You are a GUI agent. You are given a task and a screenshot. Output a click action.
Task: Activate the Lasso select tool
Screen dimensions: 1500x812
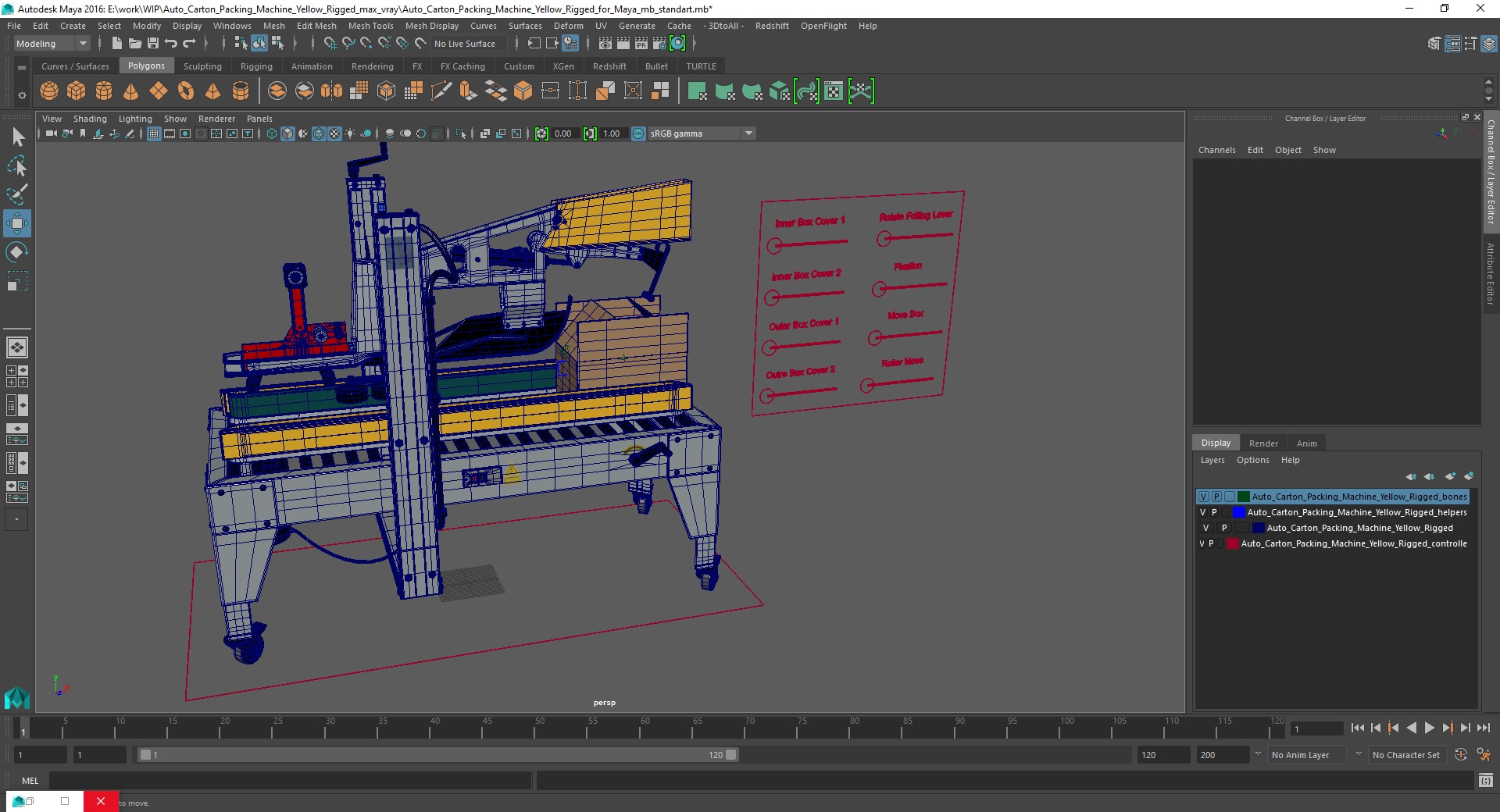[x=17, y=166]
